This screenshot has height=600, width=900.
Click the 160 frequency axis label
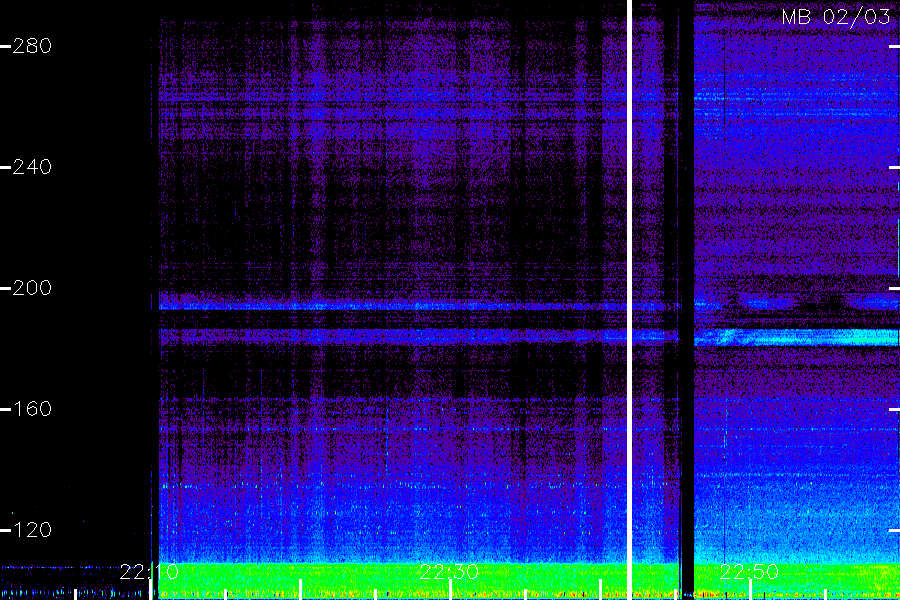coord(32,409)
